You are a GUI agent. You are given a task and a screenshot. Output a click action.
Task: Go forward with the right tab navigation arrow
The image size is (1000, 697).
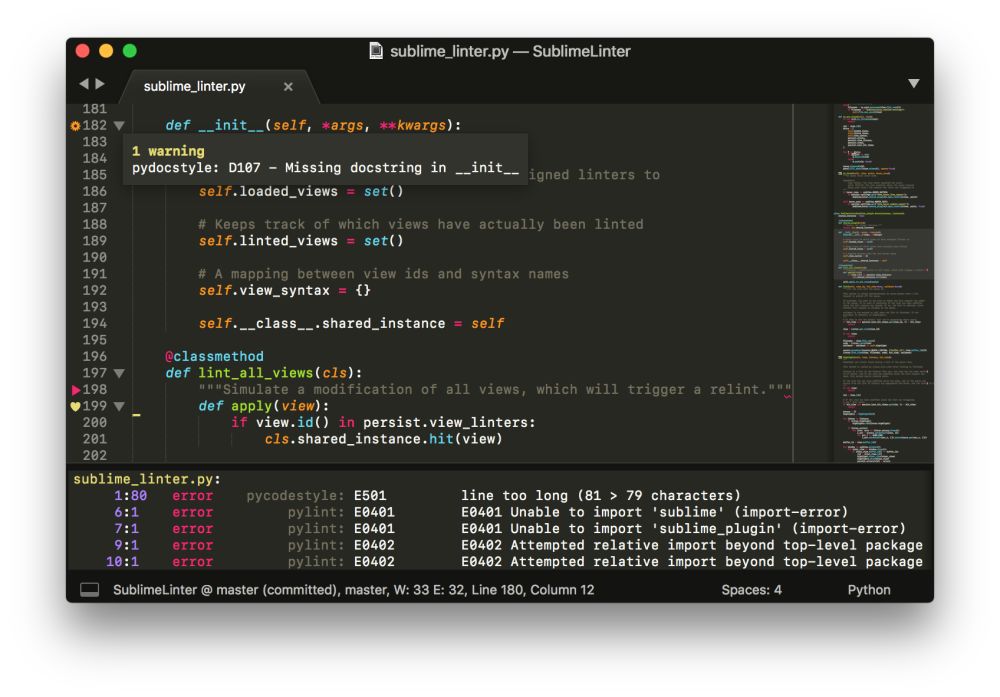click(x=100, y=84)
